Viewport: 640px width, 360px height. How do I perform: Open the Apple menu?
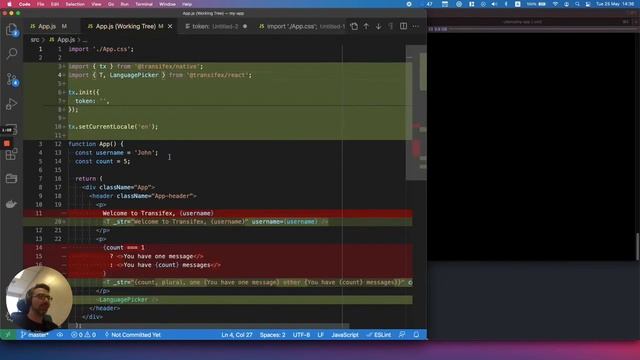(x=9, y=4)
